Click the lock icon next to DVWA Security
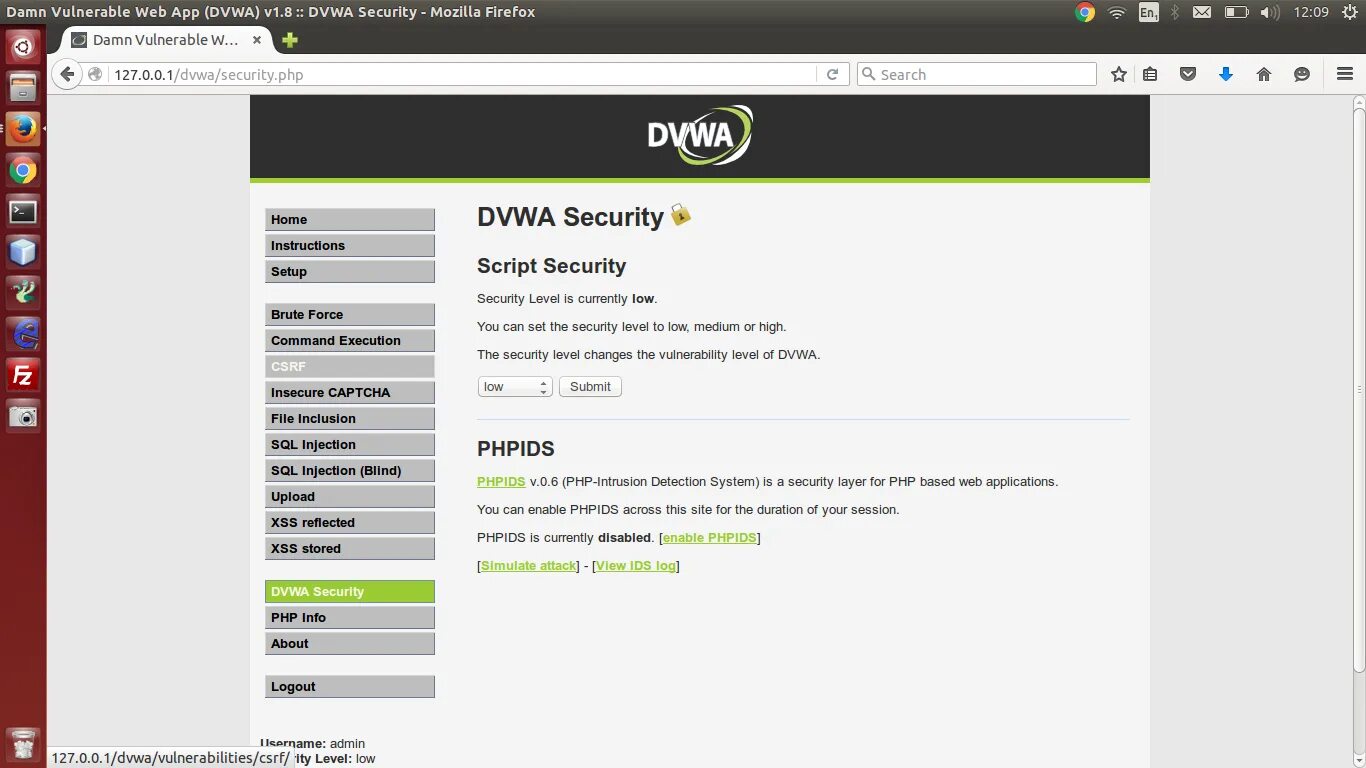This screenshot has width=1366, height=768. [x=681, y=214]
